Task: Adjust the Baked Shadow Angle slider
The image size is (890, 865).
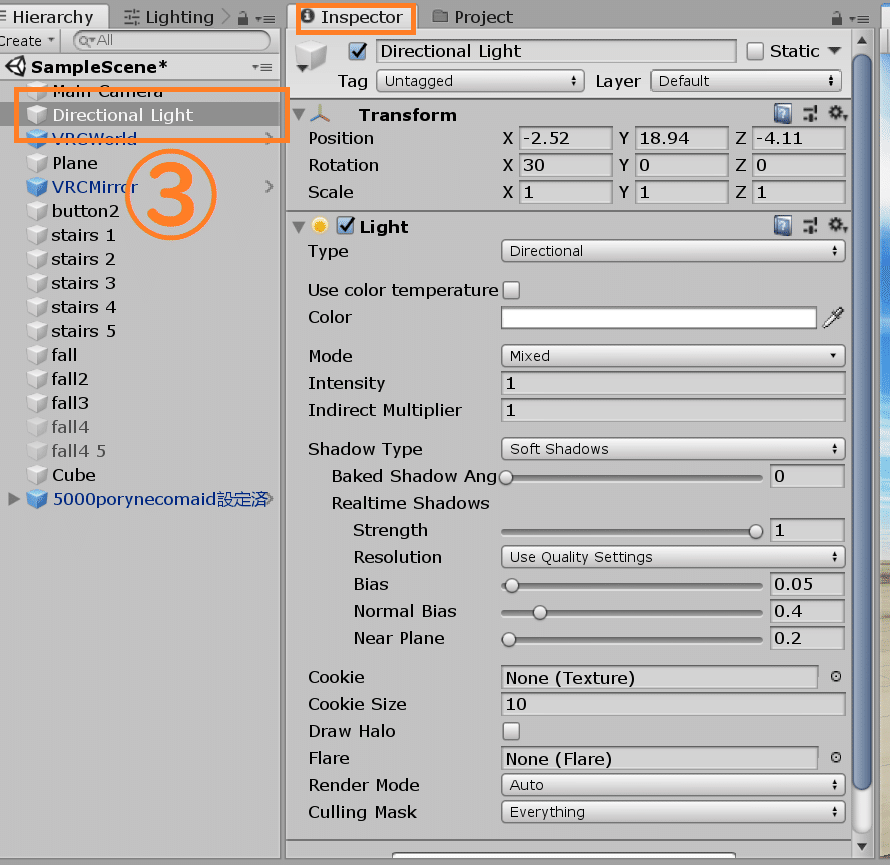Action: pyautogui.click(x=632, y=478)
